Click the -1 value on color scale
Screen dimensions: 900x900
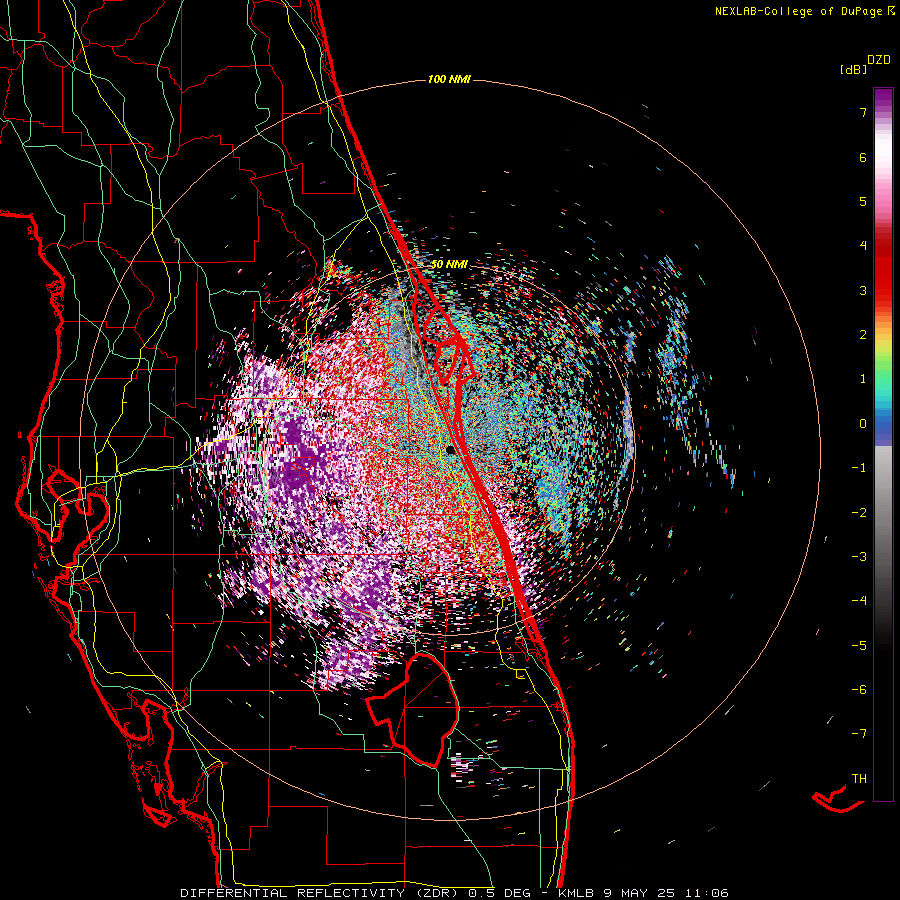coord(859,468)
